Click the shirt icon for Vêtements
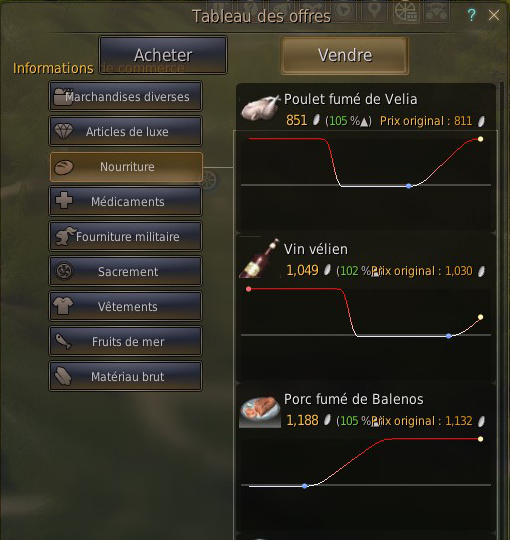 point(63,306)
